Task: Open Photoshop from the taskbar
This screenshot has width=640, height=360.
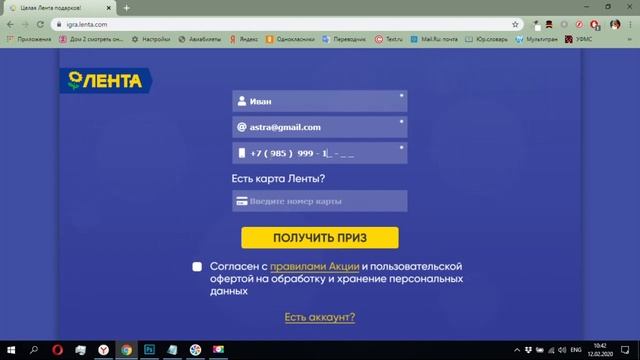Action: 149,350
